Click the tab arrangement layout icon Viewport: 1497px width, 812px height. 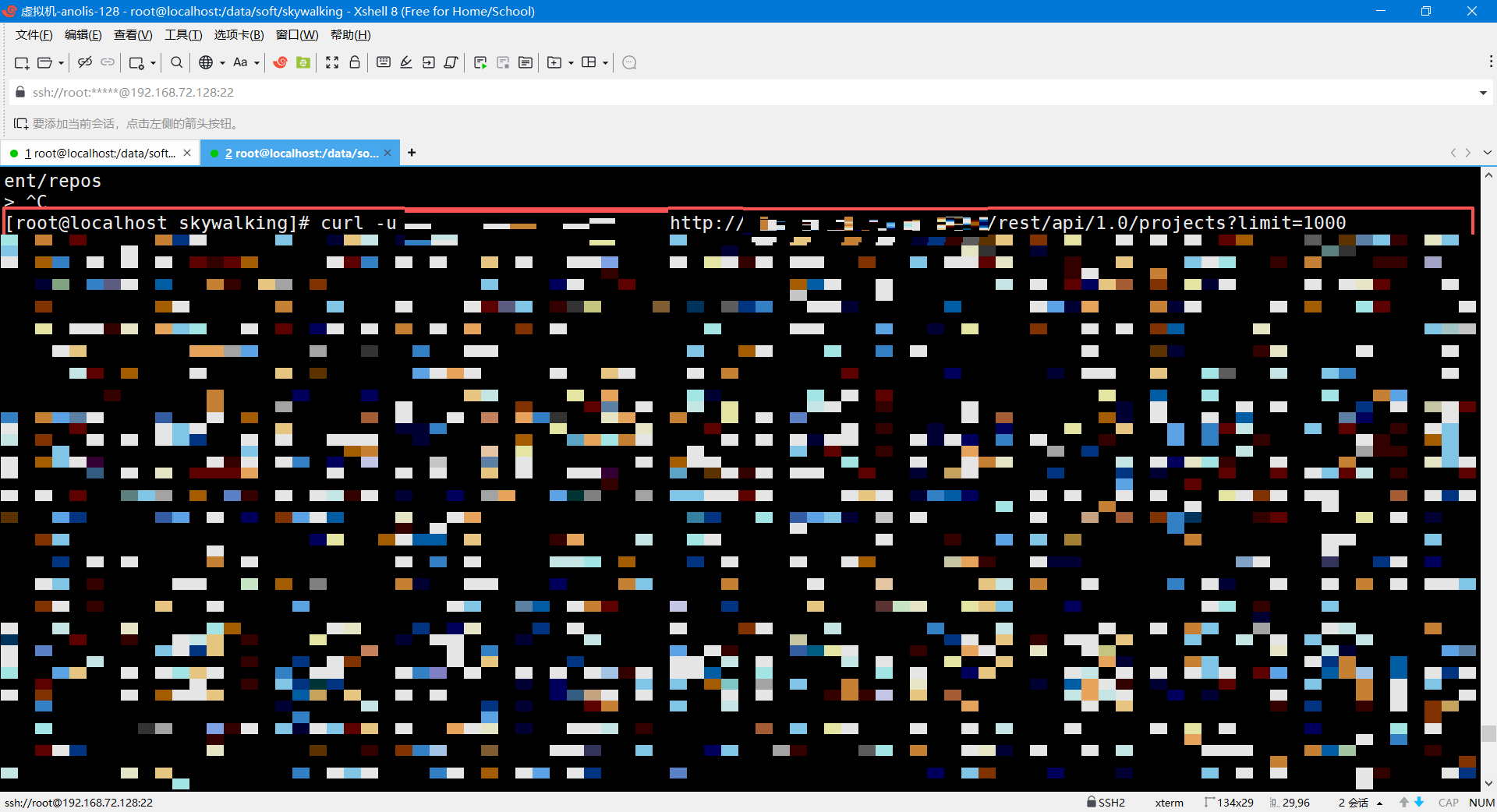589,62
